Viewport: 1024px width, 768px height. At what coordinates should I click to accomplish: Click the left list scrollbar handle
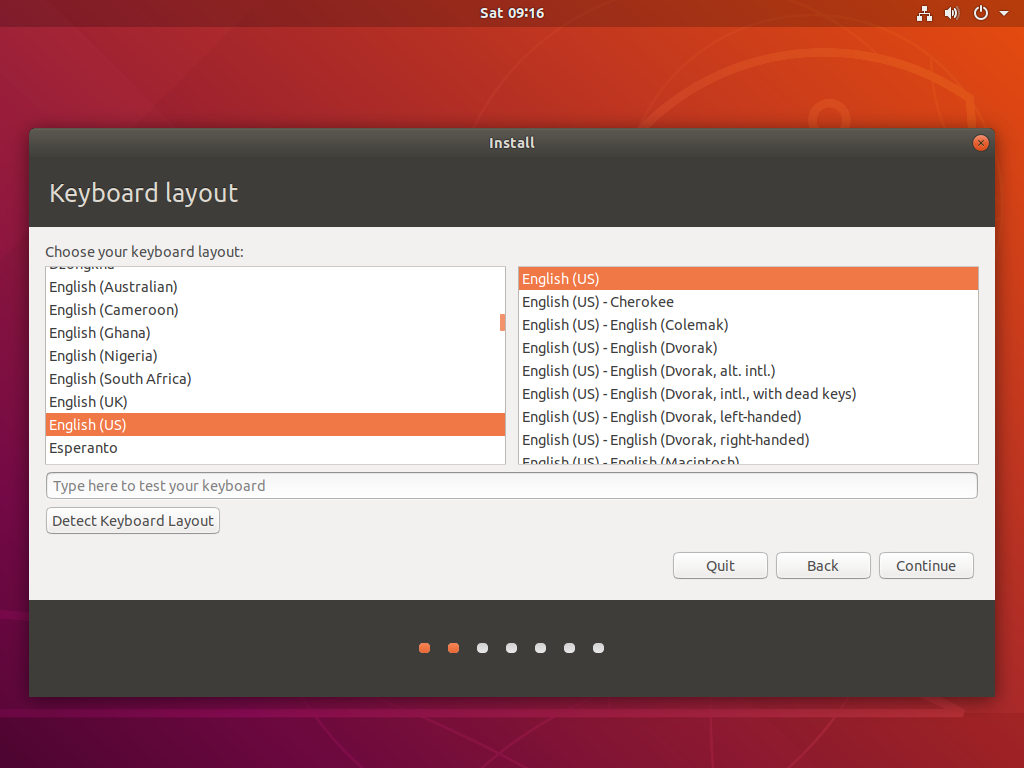[x=502, y=322]
